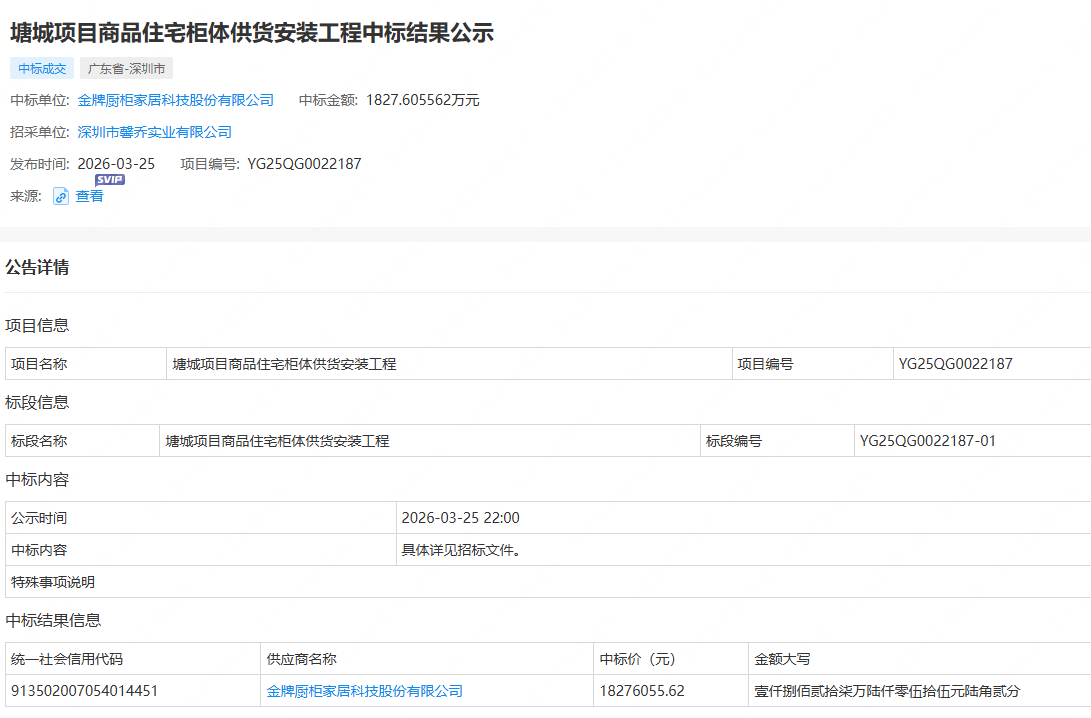Click credit code 913502007054014451
This screenshot has width=1091, height=718.
pyautogui.click(x=84, y=691)
